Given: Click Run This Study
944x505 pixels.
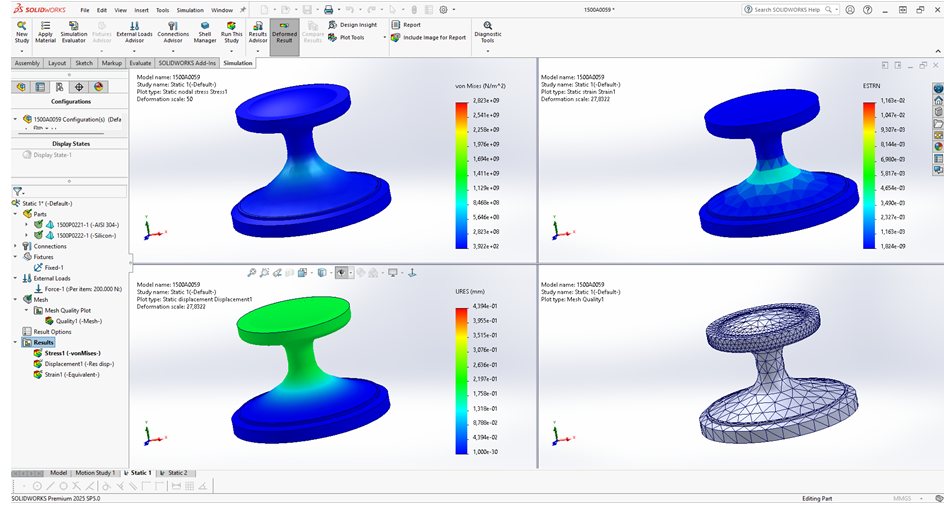Looking at the screenshot, I should (231, 32).
